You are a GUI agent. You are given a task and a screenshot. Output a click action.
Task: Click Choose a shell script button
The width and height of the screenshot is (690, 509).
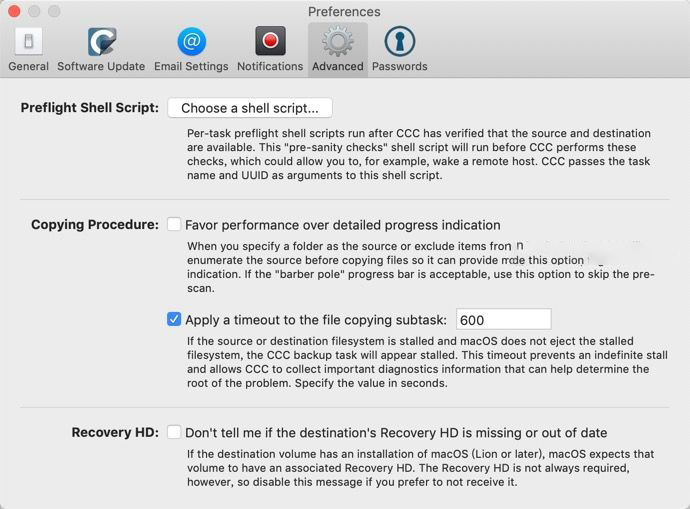click(250, 108)
